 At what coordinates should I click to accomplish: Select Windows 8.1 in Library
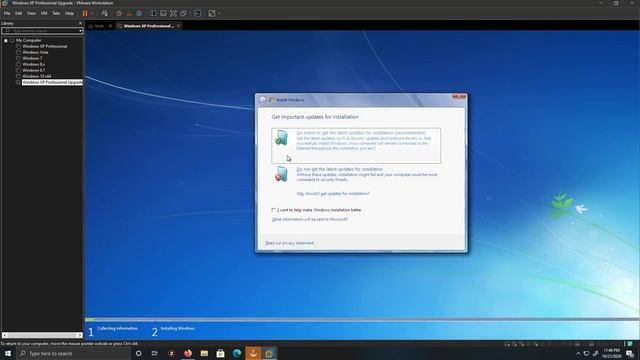click(x=33, y=70)
